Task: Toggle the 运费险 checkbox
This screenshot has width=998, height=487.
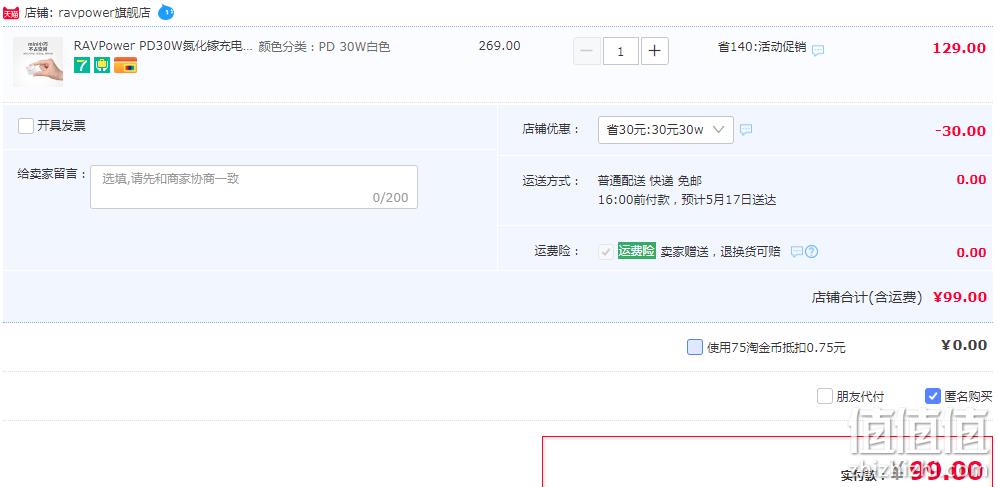Action: click(605, 251)
